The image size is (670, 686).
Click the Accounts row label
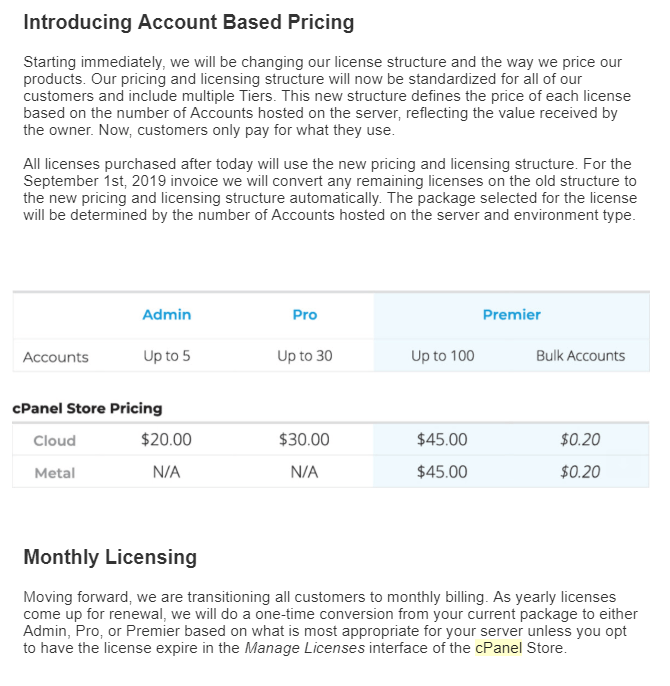pyautogui.click(x=56, y=357)
